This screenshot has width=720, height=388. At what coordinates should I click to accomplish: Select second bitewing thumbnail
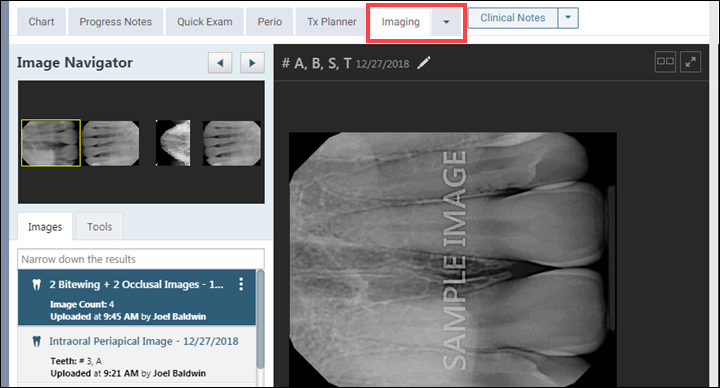111,143
